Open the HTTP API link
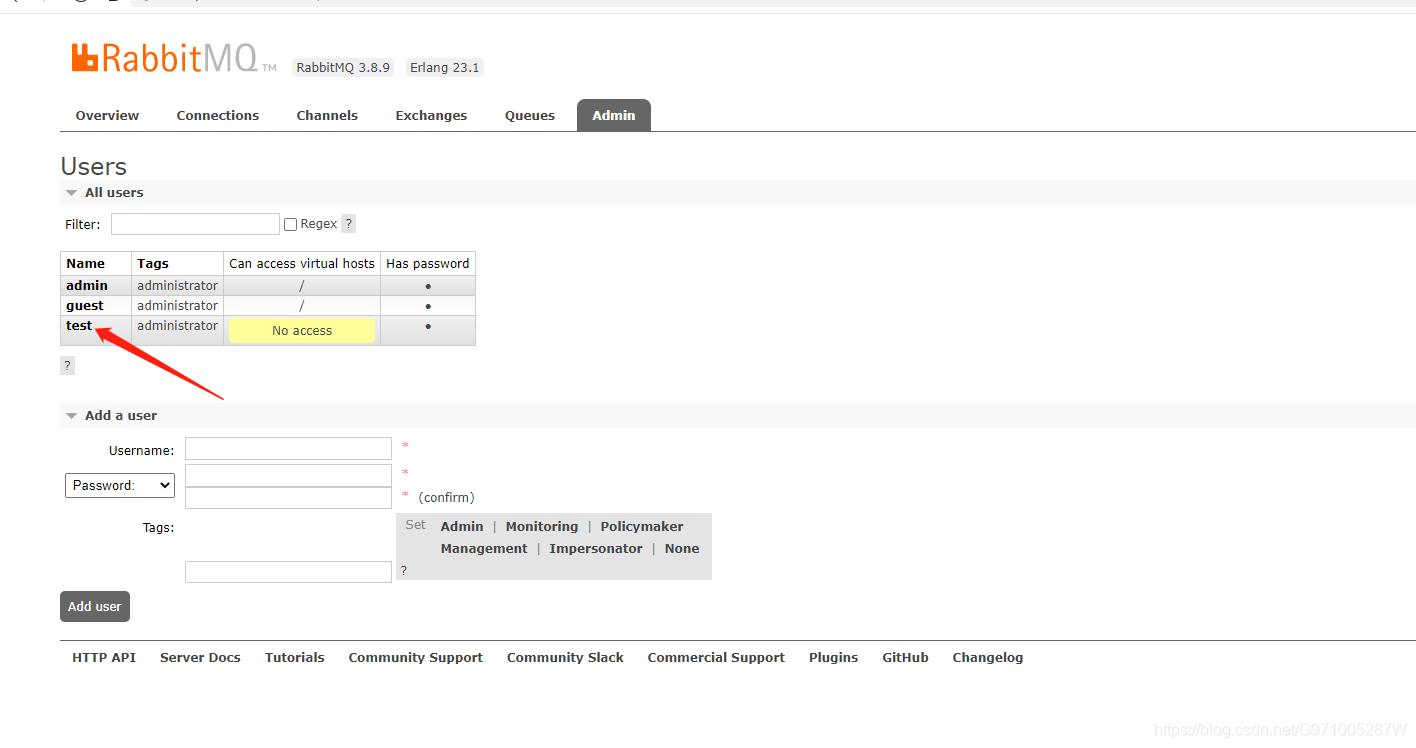Screen dimensions: 1416x748 103,657
